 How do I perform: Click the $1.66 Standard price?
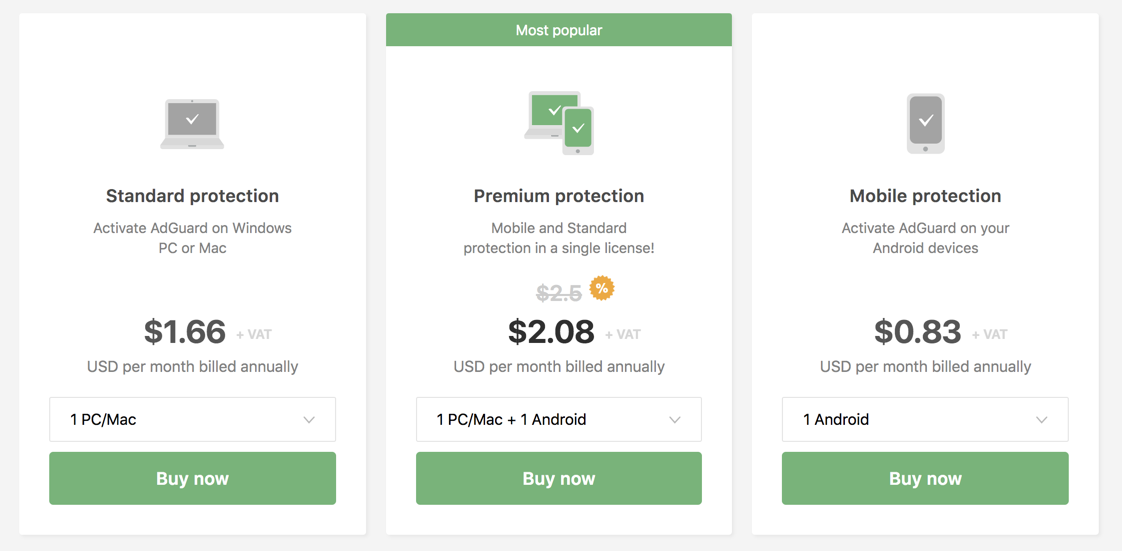pos(185,332)
